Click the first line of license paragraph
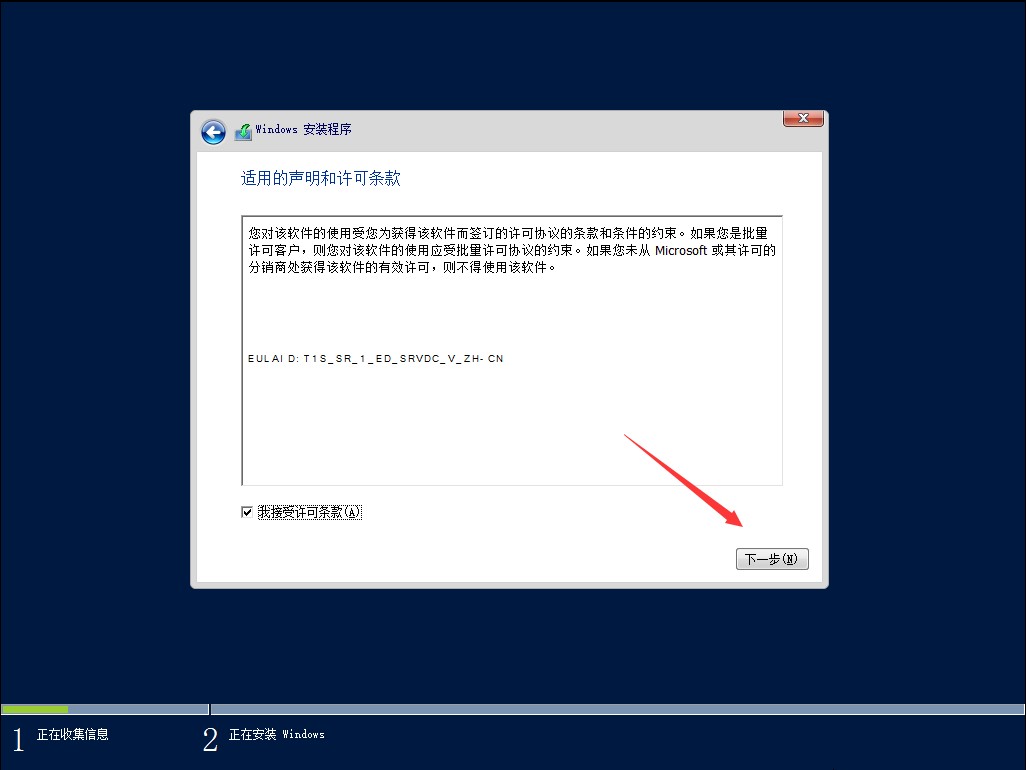Viewport: 1026px width, 770px height. 510,234
